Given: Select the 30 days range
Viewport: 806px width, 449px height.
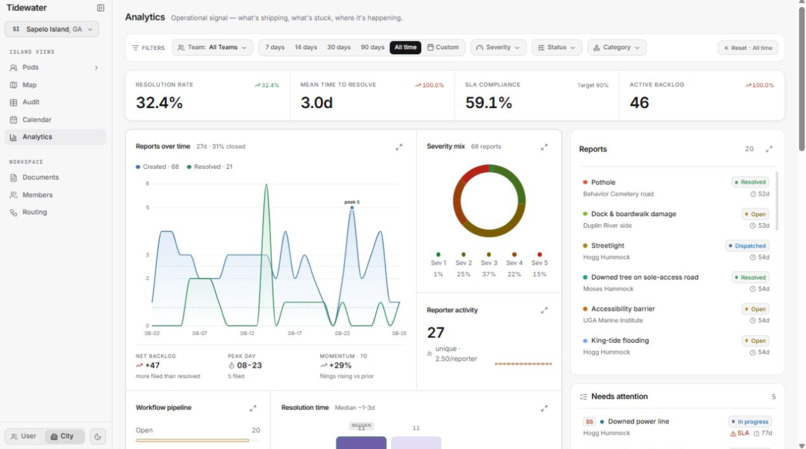Looking at the screenshot, I should coord(339,47).
